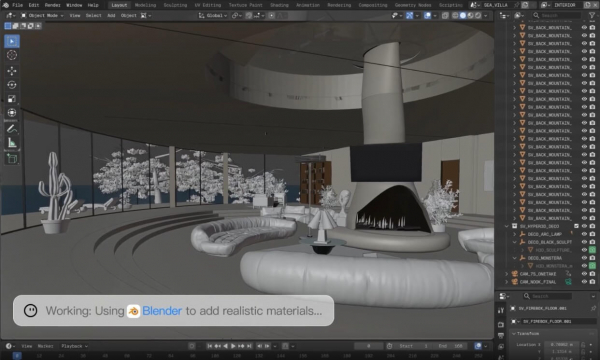600x360 pixels.
Task: Switch to rendered viewport shading
Action: click(478, 15)
